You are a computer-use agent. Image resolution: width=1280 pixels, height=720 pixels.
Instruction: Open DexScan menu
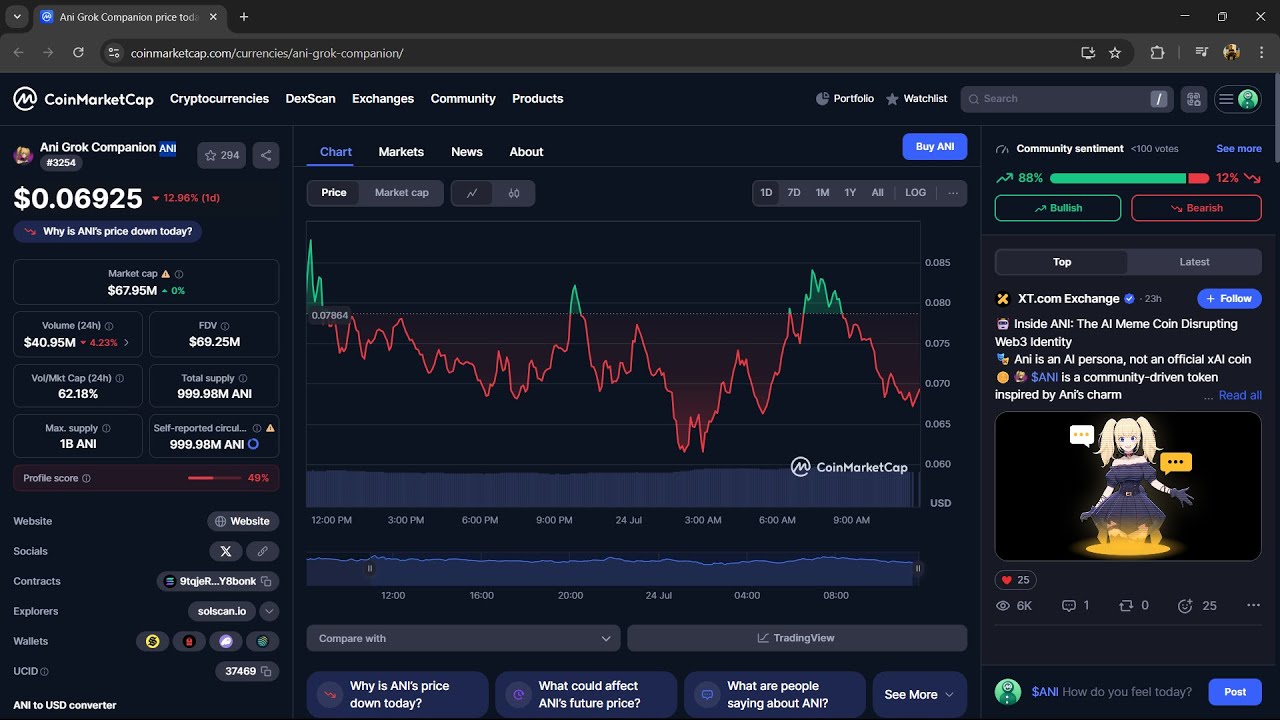click(310, 99)
